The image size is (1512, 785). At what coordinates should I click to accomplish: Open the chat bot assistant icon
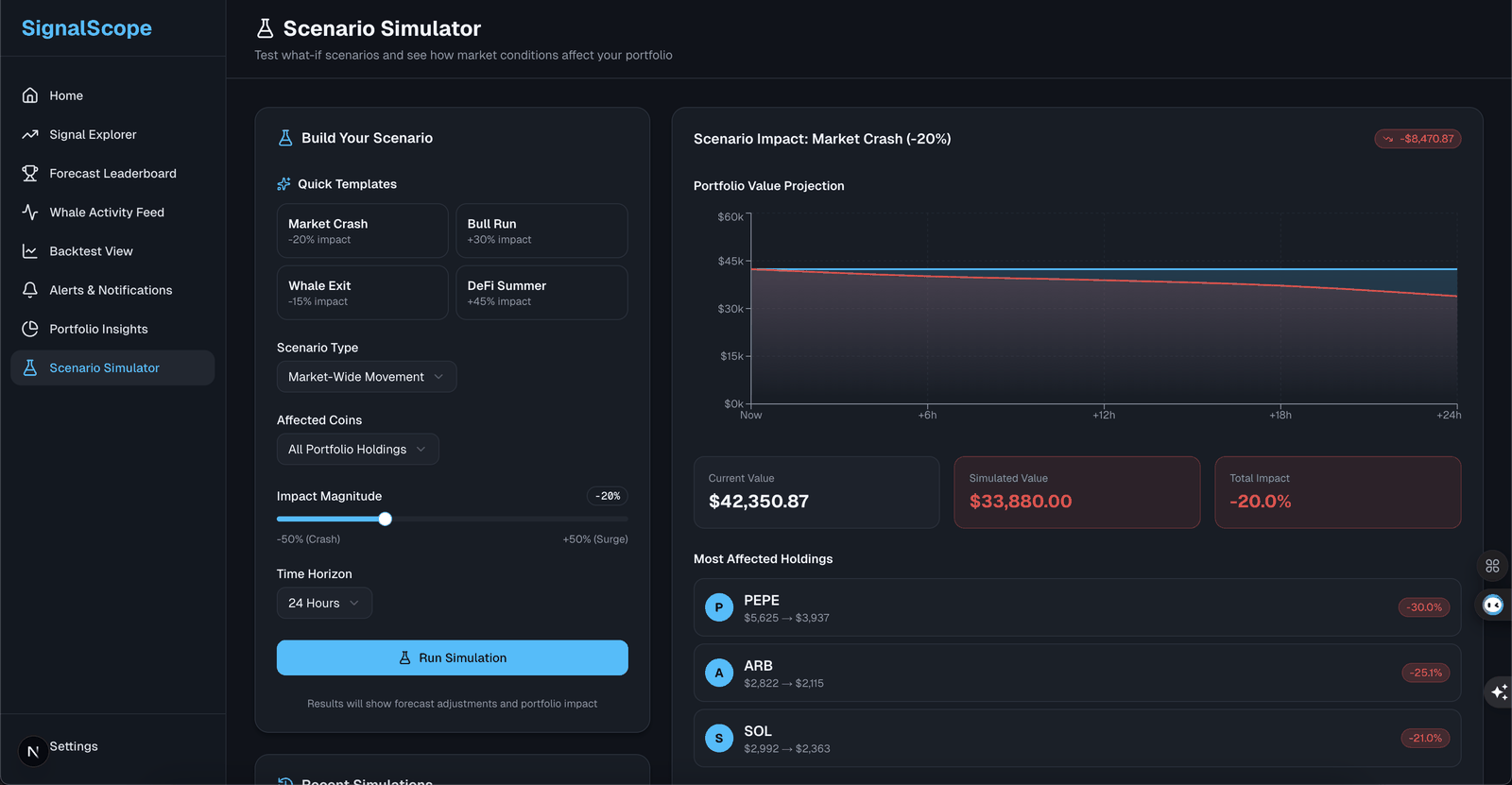1493,605
